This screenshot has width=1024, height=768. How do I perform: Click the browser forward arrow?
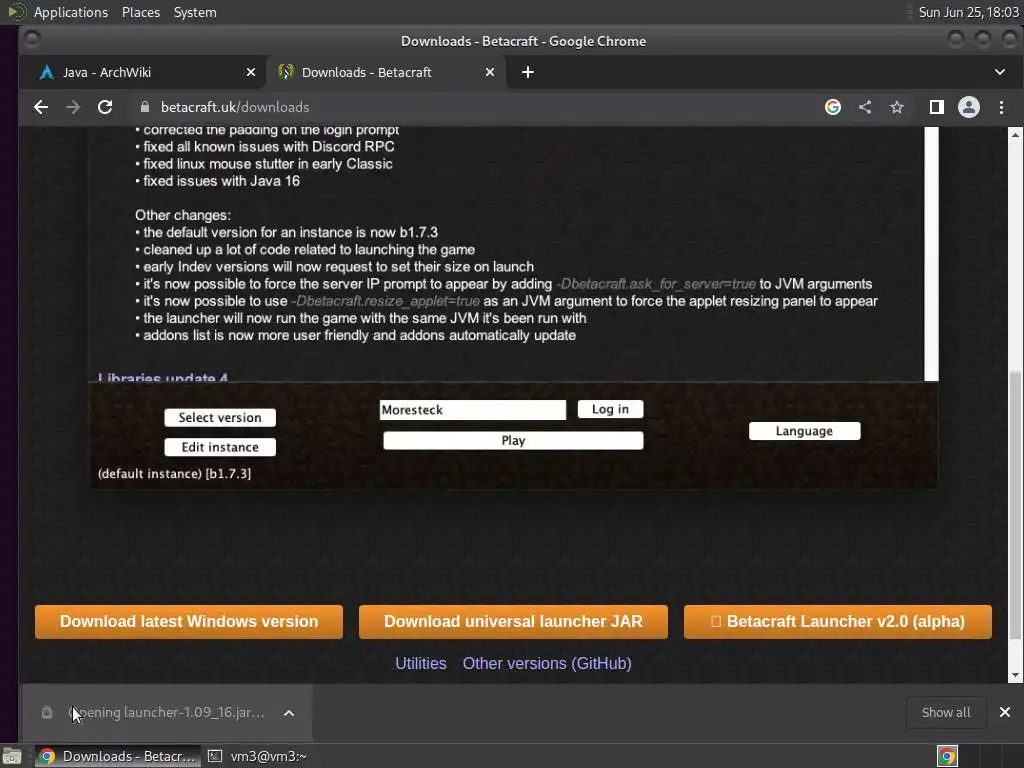tap(72, 107)
